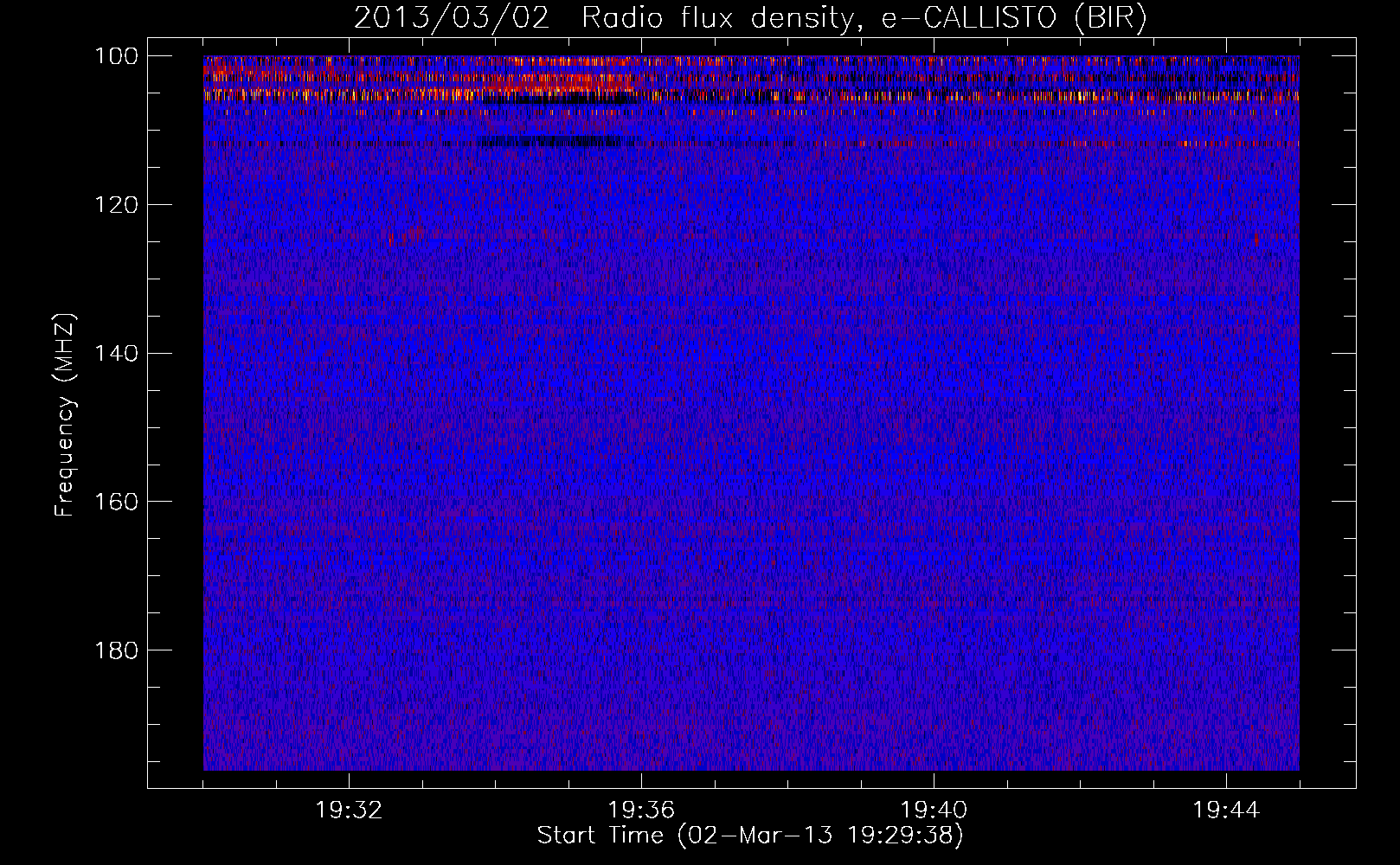The height and width of the screenshot is (865, 1400).
Task: Click the 100 frequency tick label
Action: pos(116,56)
